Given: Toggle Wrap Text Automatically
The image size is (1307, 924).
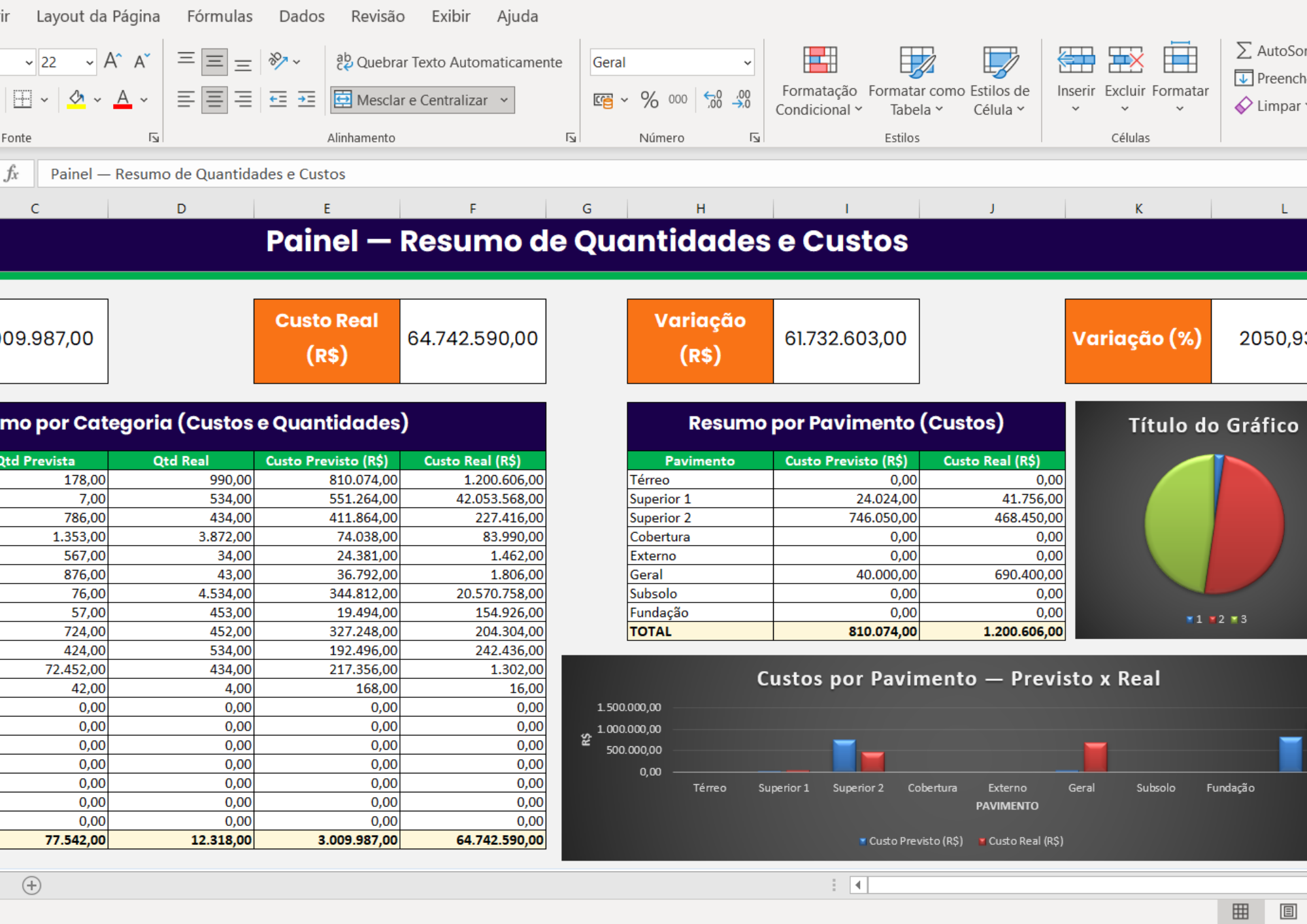Looking at the screenshot, I should [x=449, y=62].
